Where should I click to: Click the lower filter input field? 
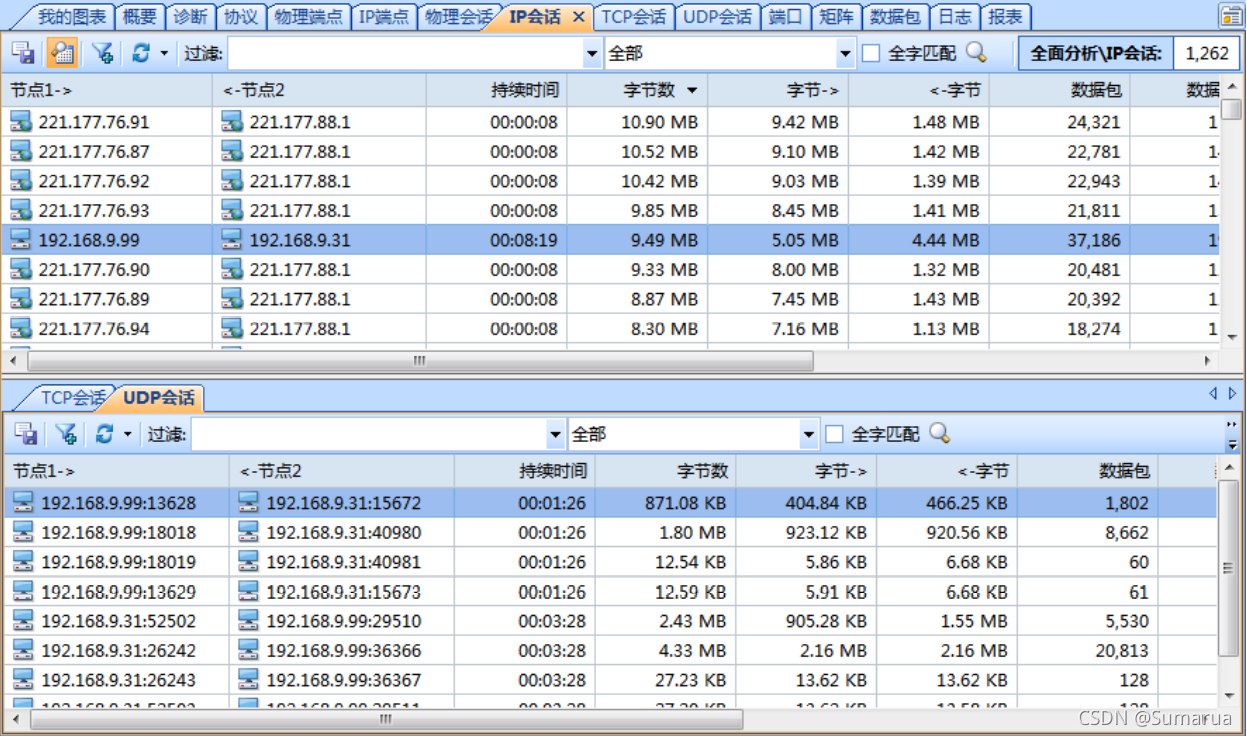pyautogui.click(x=369, y=434)
